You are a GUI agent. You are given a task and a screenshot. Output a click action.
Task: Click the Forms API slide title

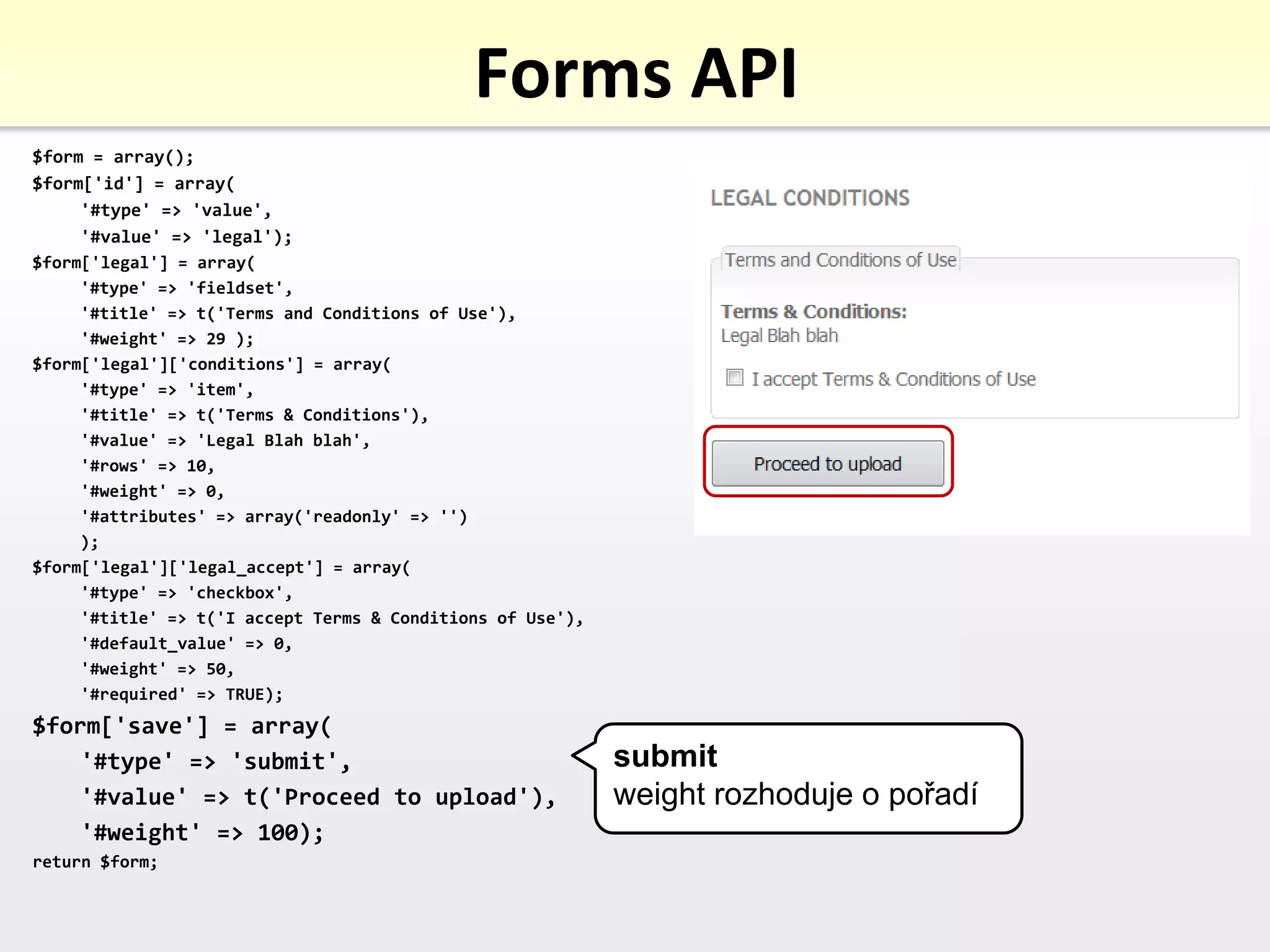pyautogui.click(x=635, y=73)
